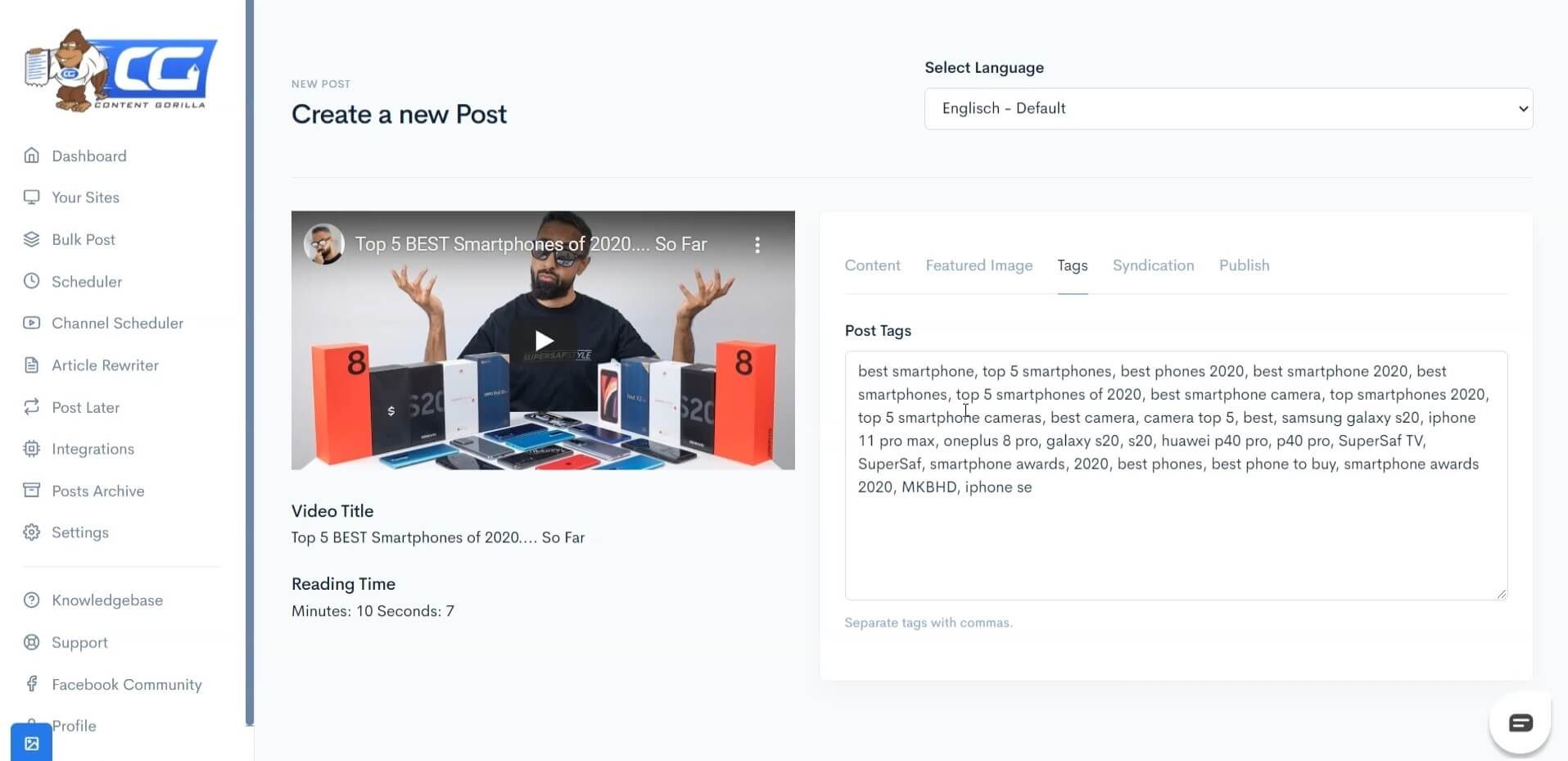Go to Integrations page
1568x761 pixels.
pos(93,449)
